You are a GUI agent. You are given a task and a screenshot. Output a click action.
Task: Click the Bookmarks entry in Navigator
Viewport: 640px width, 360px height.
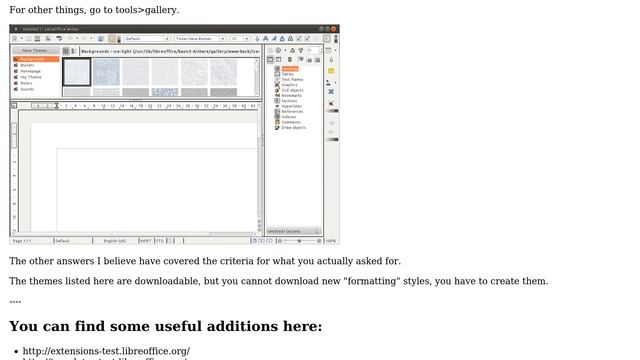291,96
